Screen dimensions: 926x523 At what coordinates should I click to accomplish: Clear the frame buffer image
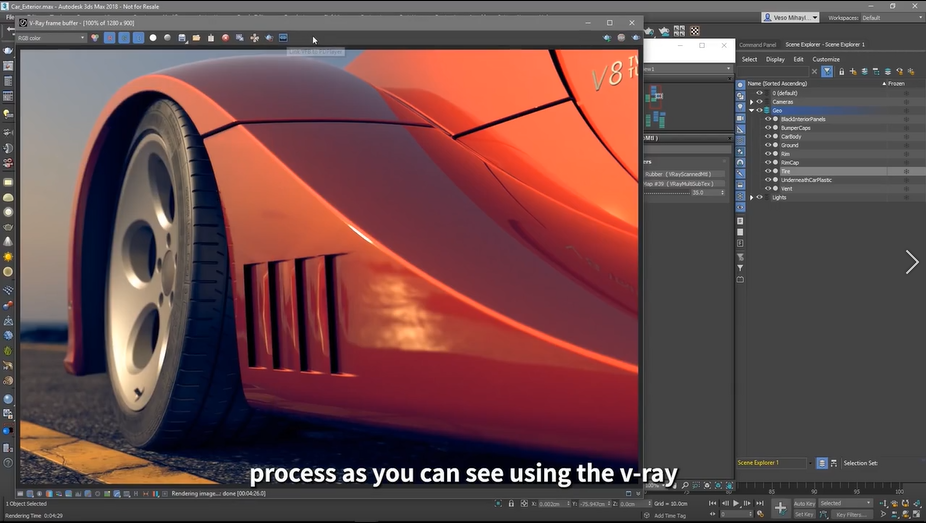tap(211, 38)
